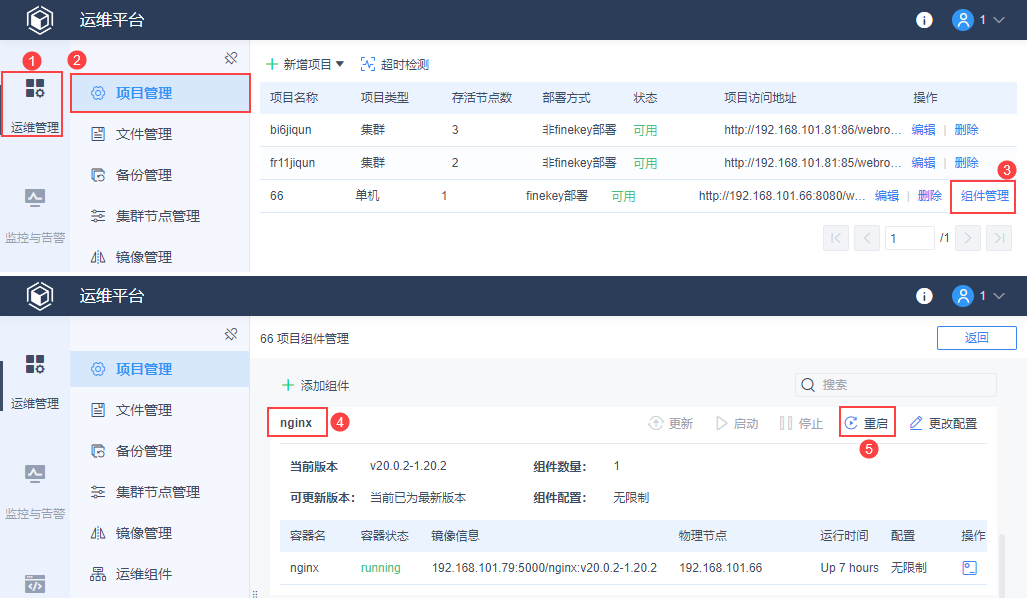Screen dimensions: 1027x598
Task: Click the nginx component title
Action: 296,423
